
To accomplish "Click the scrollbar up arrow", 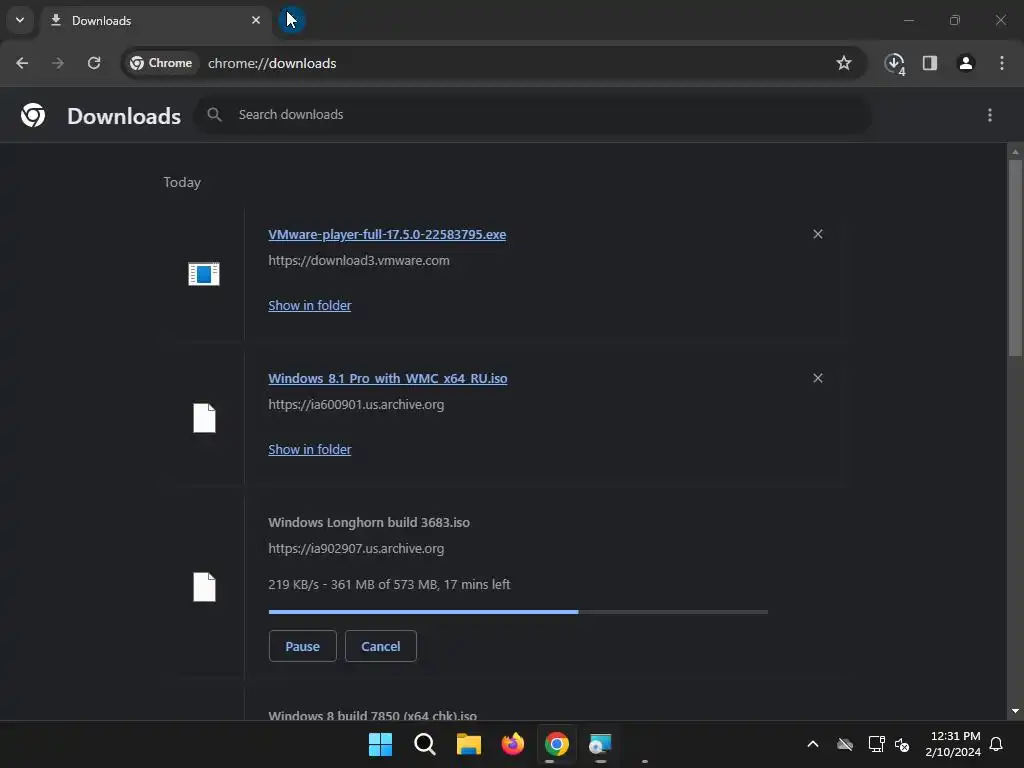I will tap(1015, 152).
